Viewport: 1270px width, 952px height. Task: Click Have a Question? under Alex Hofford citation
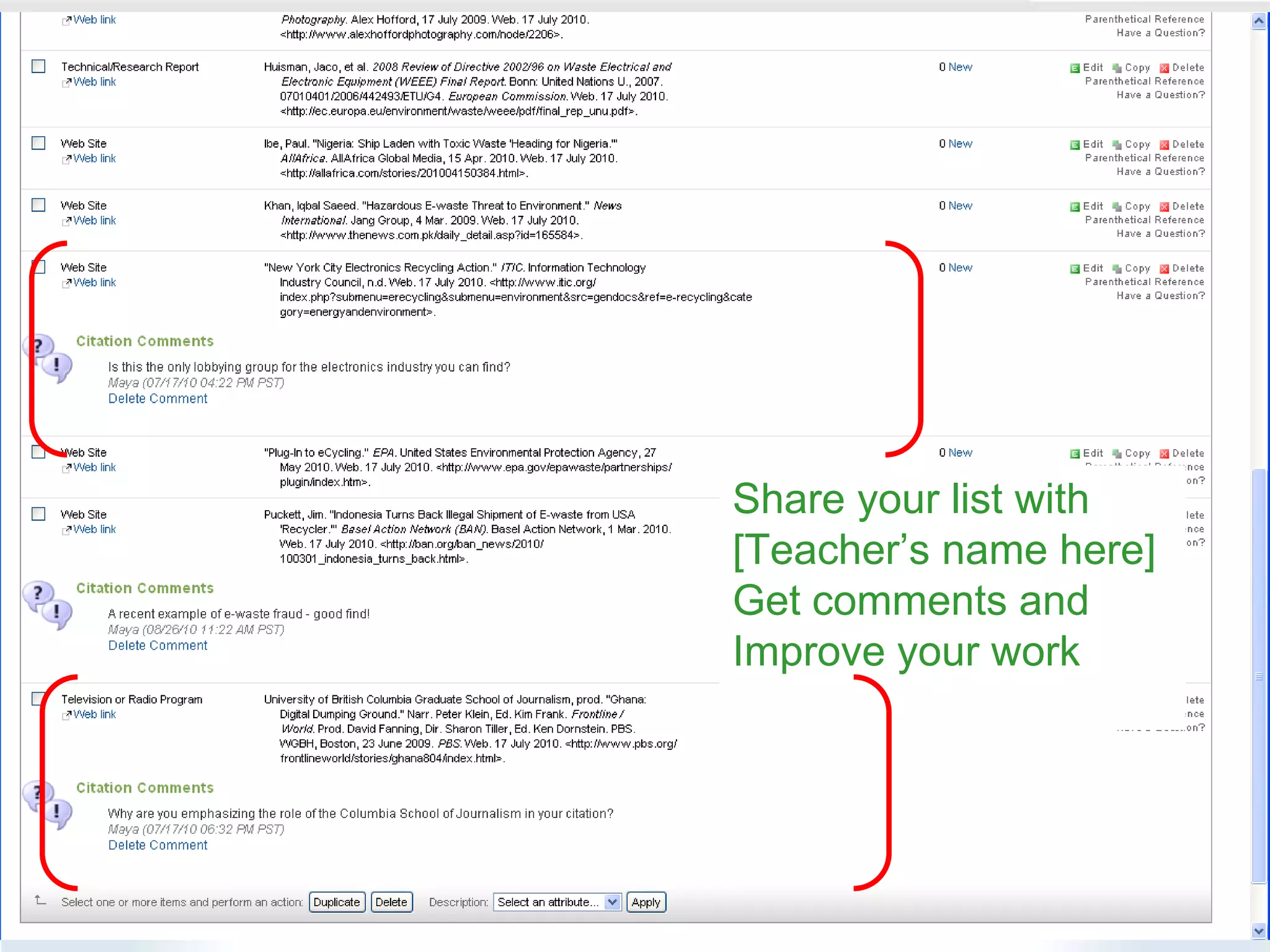click(x=1160, y=33)
